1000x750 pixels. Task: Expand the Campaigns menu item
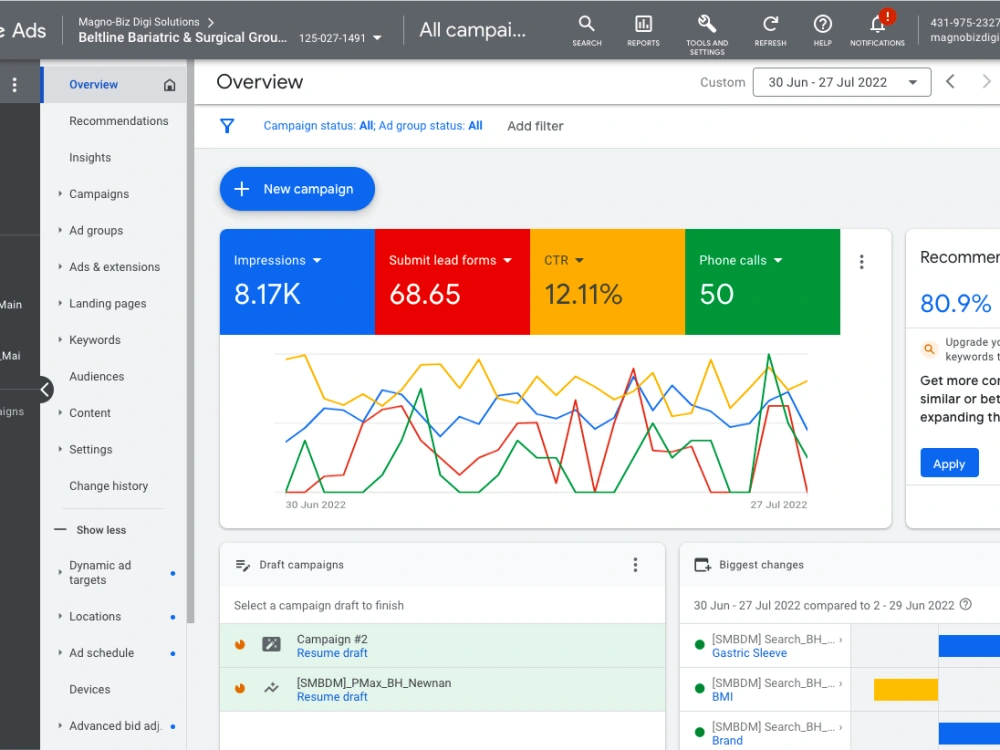point(99,194)
